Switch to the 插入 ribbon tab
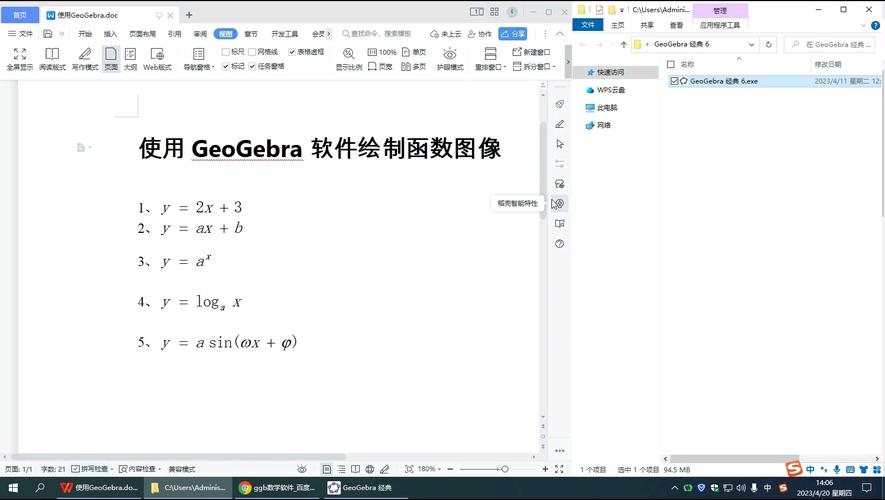885x500 pixels. (110, 34)
